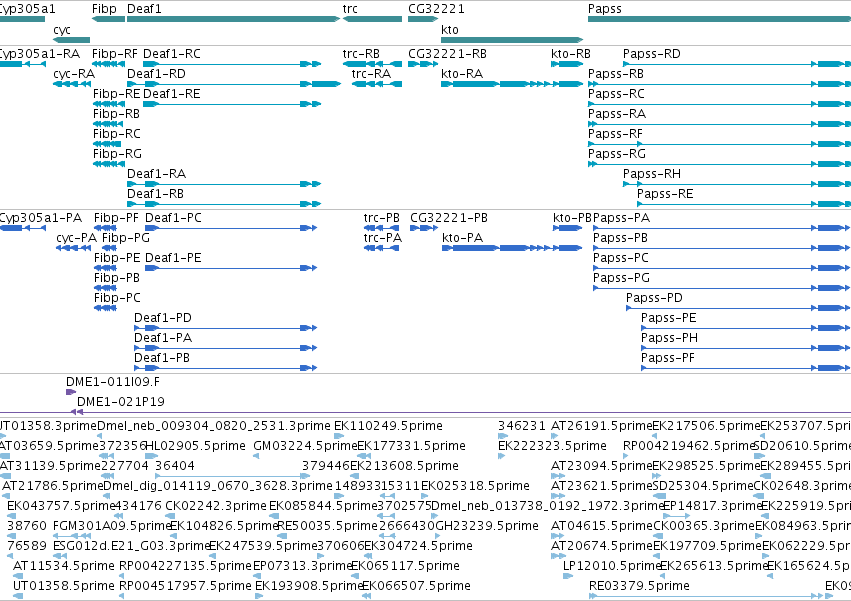
Task: Select EST RE03379.5prime
Action: point(706,596)
